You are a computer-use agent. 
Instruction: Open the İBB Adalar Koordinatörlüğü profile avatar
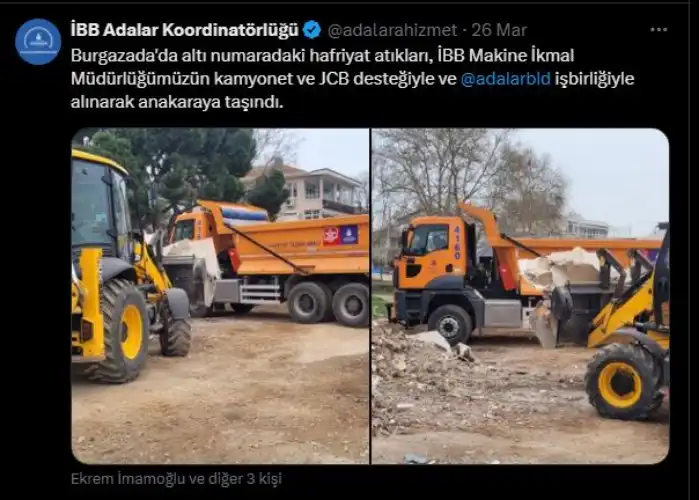click(38, 41)
